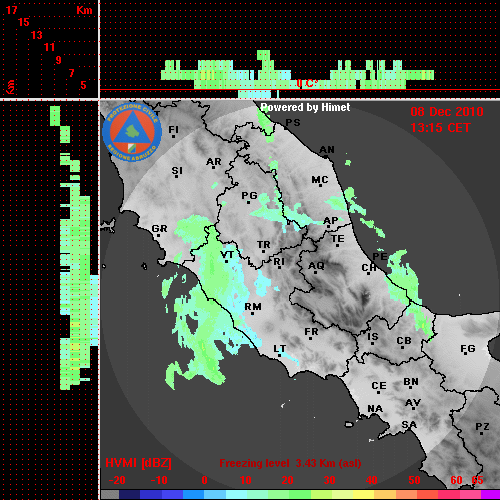Click the AP city label
Viewport: 500px width, 500px height.
tap(331, 221)
